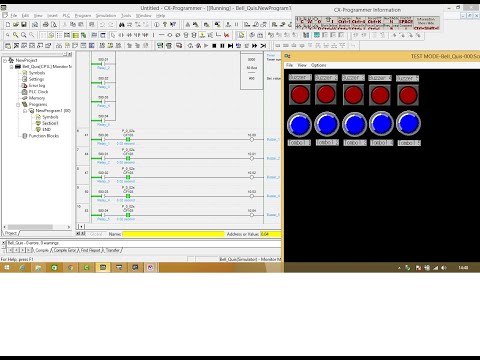Open the File menu in CX-Programmer
Viewport: 480px width, 360px height.
tap(14, 15)
